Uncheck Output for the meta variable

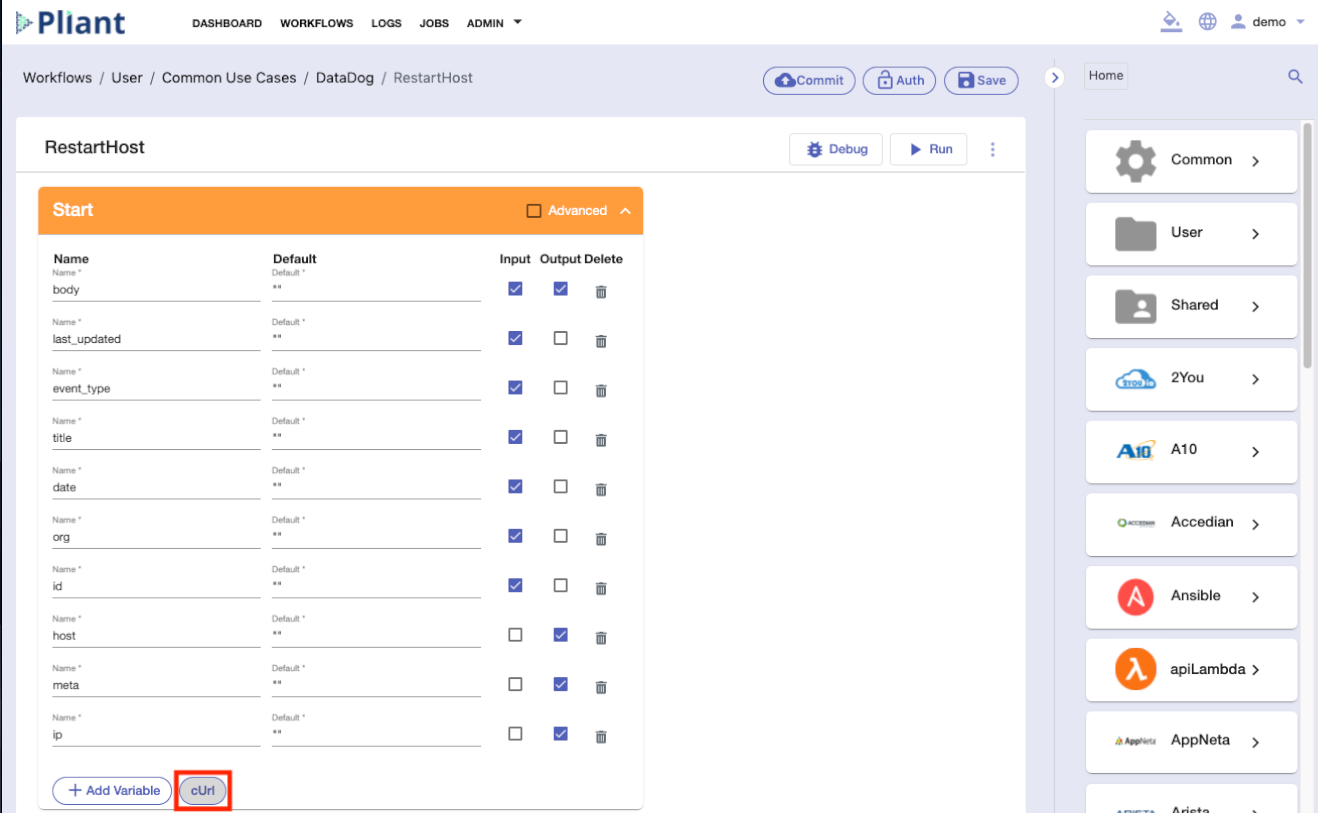(560, 684)
